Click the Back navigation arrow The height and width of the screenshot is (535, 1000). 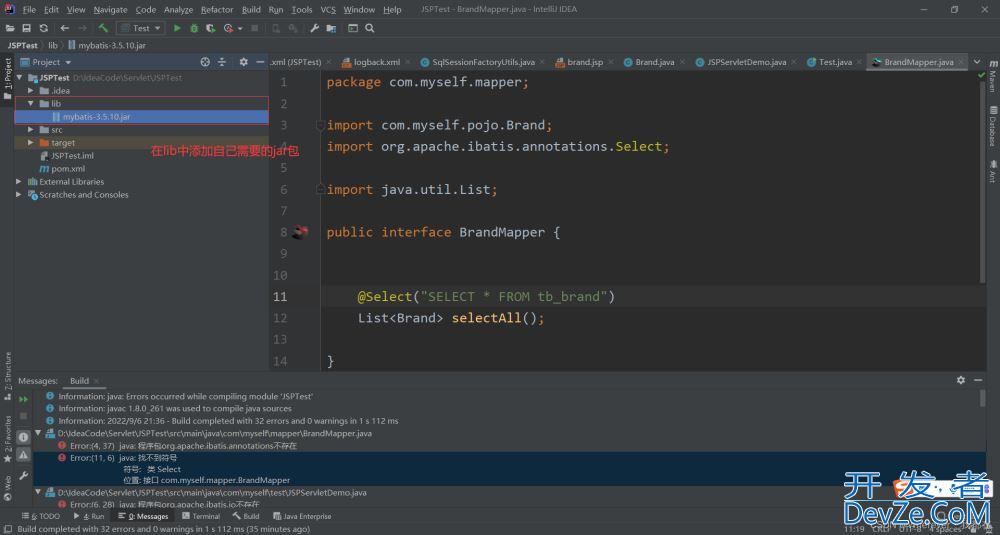[64, 28]
